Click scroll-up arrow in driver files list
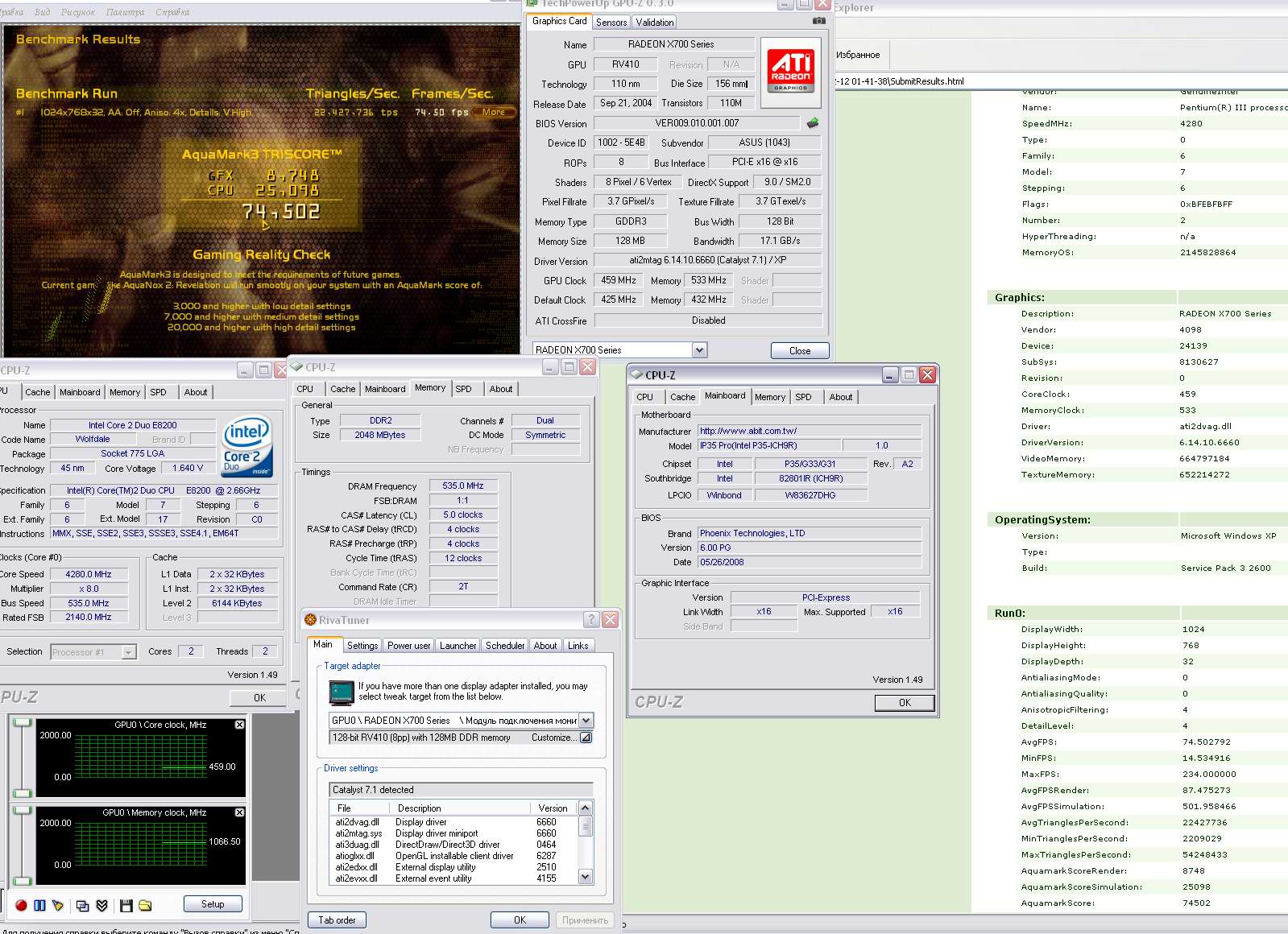Viewport: 1288px width, 934px height. pos(586,808)
